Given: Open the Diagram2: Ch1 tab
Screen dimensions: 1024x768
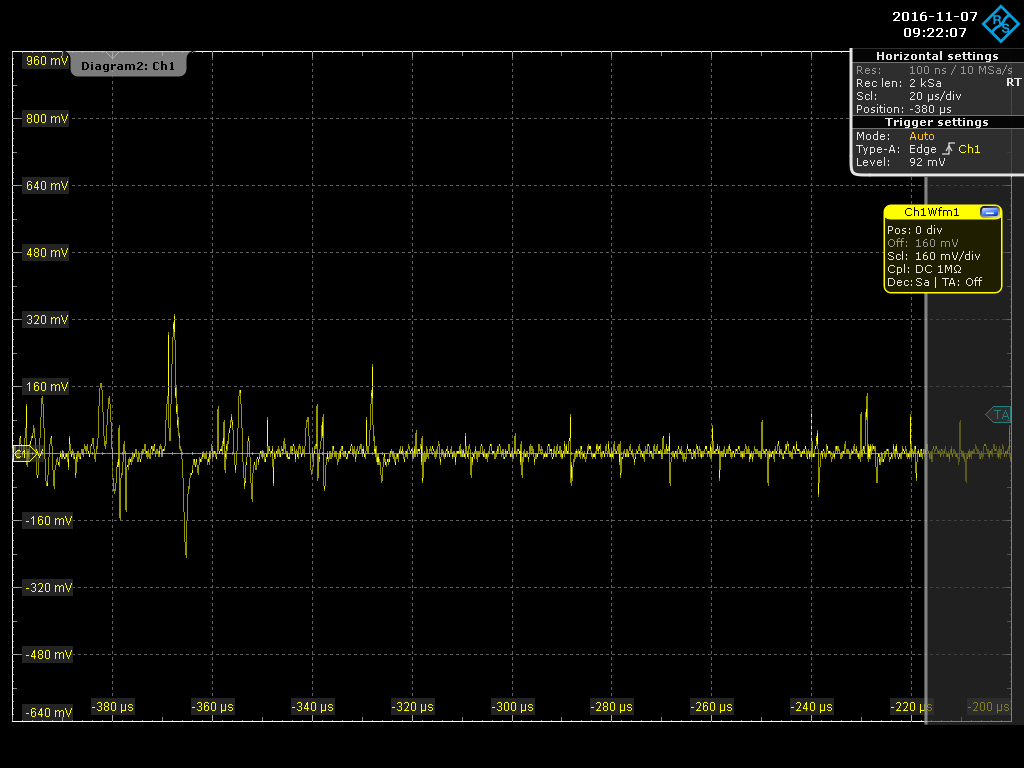Looking at the screenshot, I should (x=128, y=65).
